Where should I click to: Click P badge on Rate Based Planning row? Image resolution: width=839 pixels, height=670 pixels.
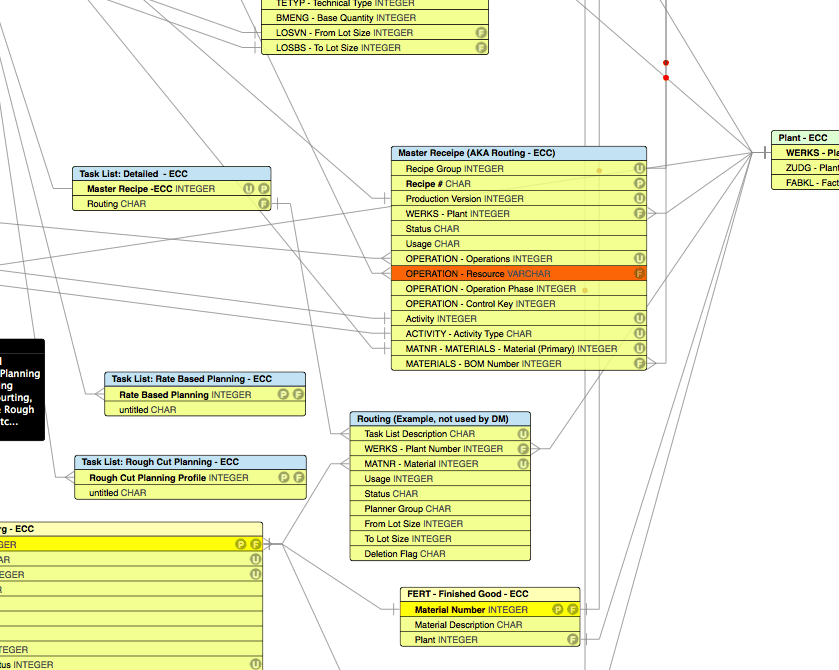(x=283, y=394)
